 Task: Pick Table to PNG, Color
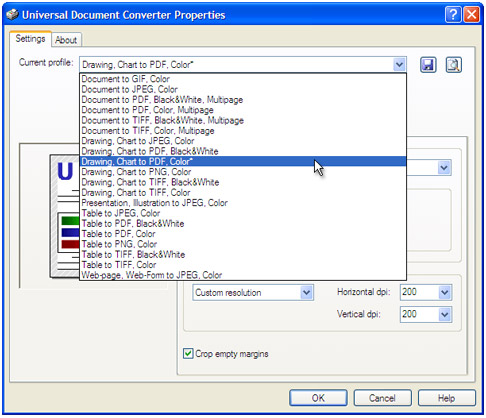243,244
